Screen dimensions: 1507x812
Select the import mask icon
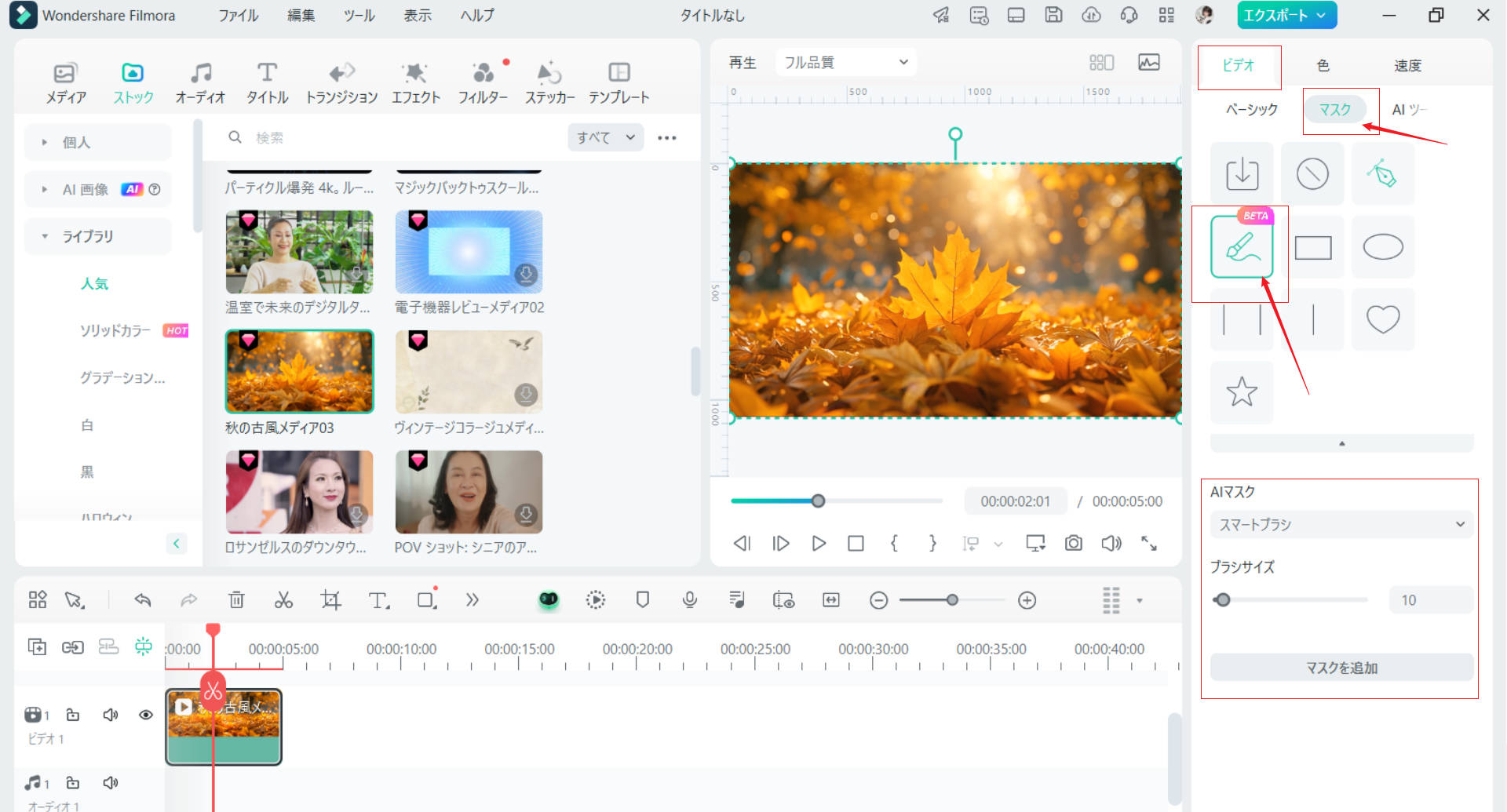pyautogui.click(x=1242, y=173)
